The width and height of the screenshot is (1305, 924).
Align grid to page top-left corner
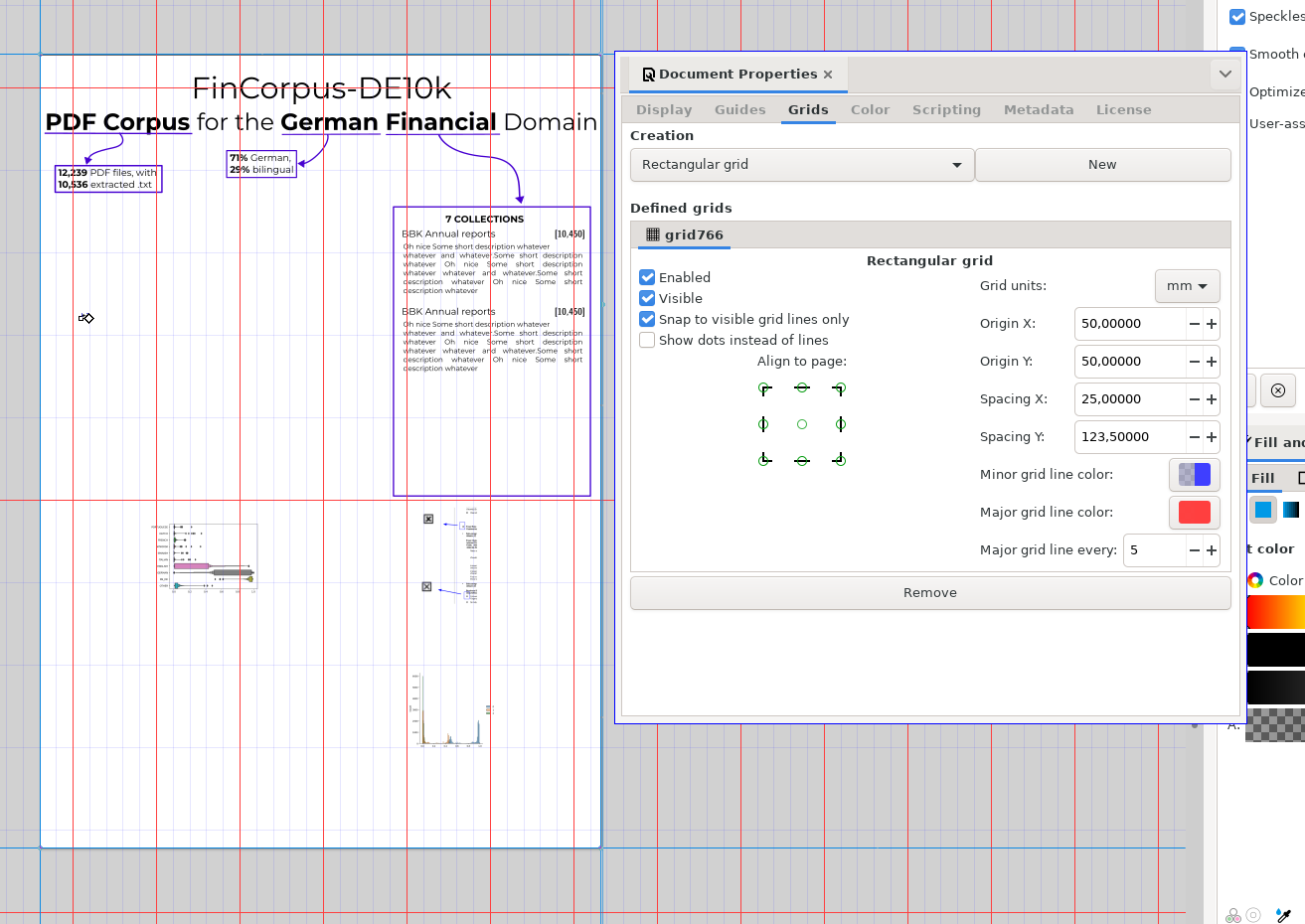coord(764,388)
